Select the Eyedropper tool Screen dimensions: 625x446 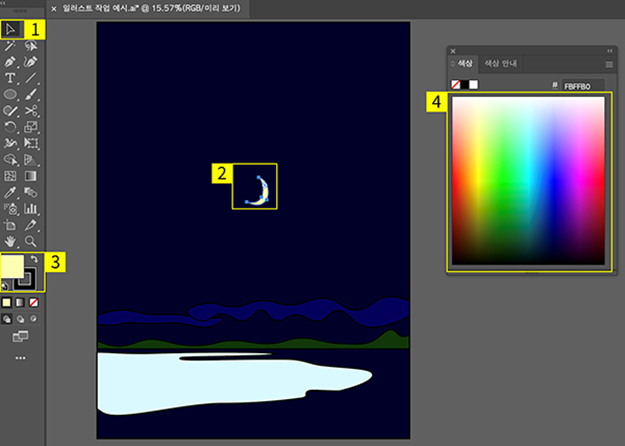(x=10, y=193)
